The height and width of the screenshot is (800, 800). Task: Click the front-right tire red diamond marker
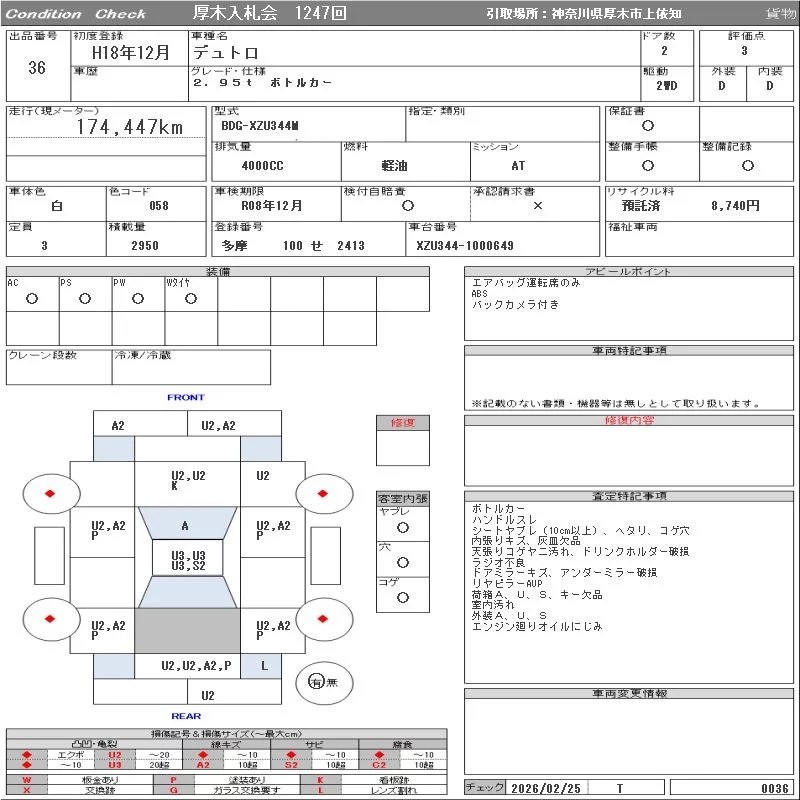322,493
